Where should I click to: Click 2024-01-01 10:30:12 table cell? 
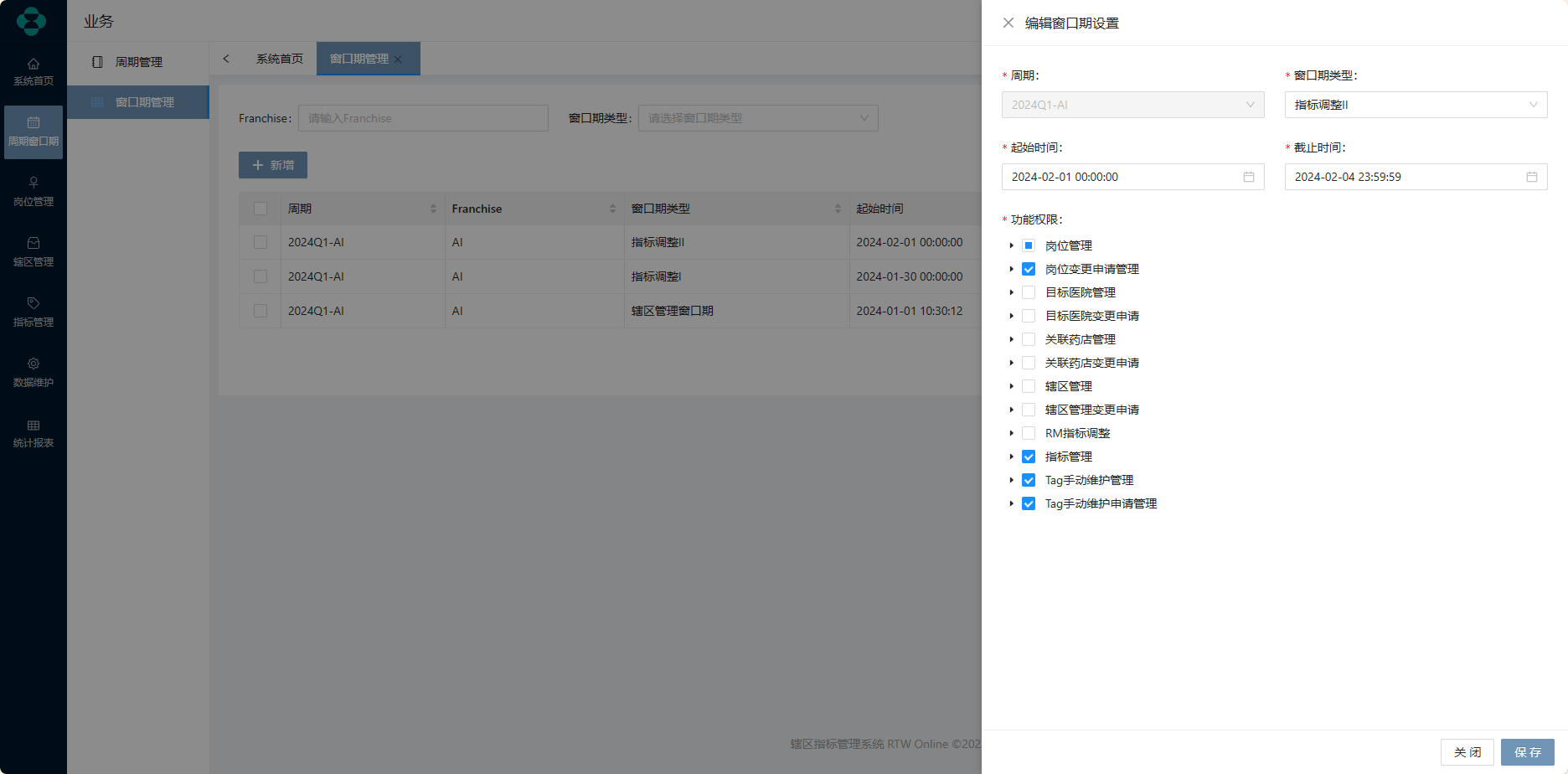[910, 311]
